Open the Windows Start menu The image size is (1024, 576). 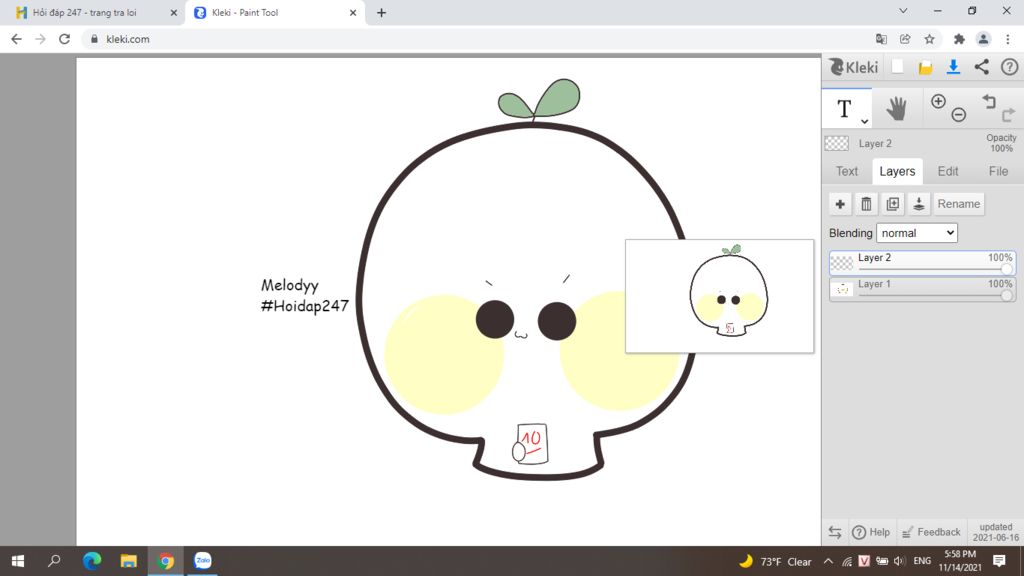(x=18, y=561)
